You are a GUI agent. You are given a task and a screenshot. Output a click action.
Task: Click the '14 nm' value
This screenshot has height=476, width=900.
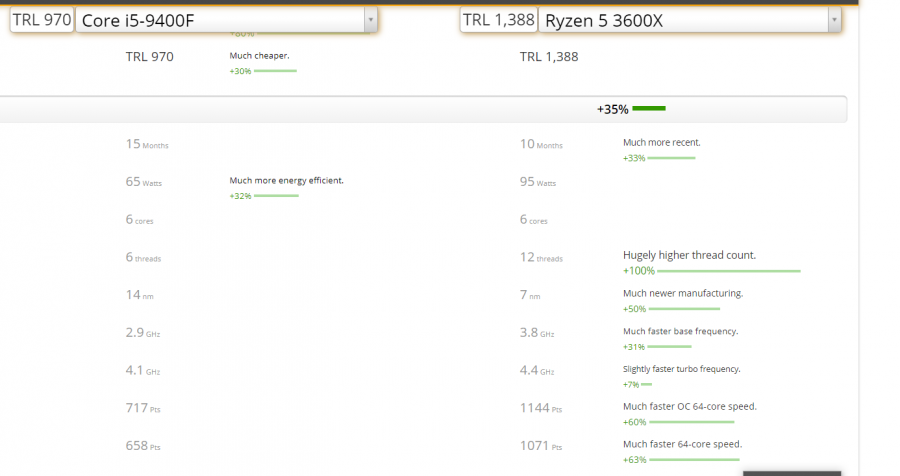coord(139,295)
